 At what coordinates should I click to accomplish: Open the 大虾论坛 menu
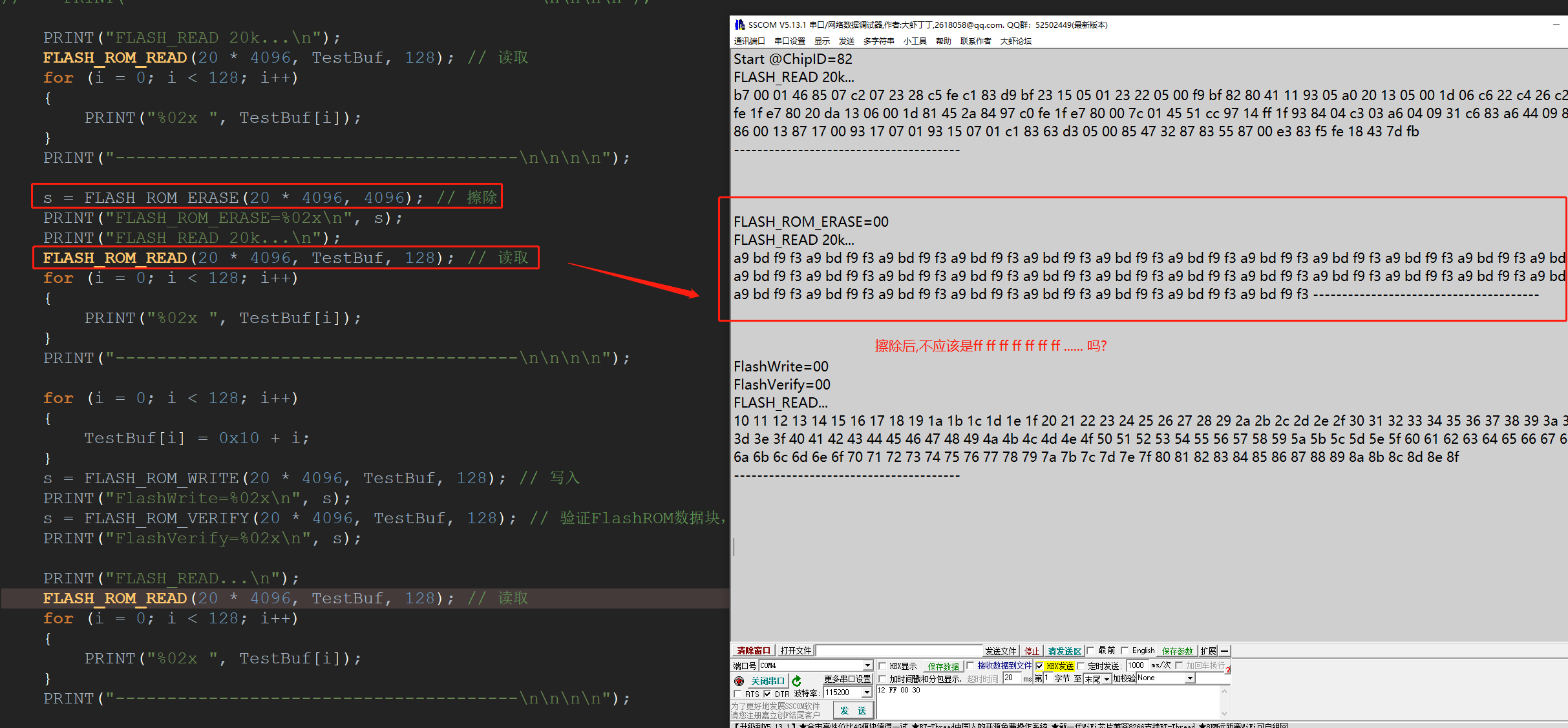(1015, 41)
